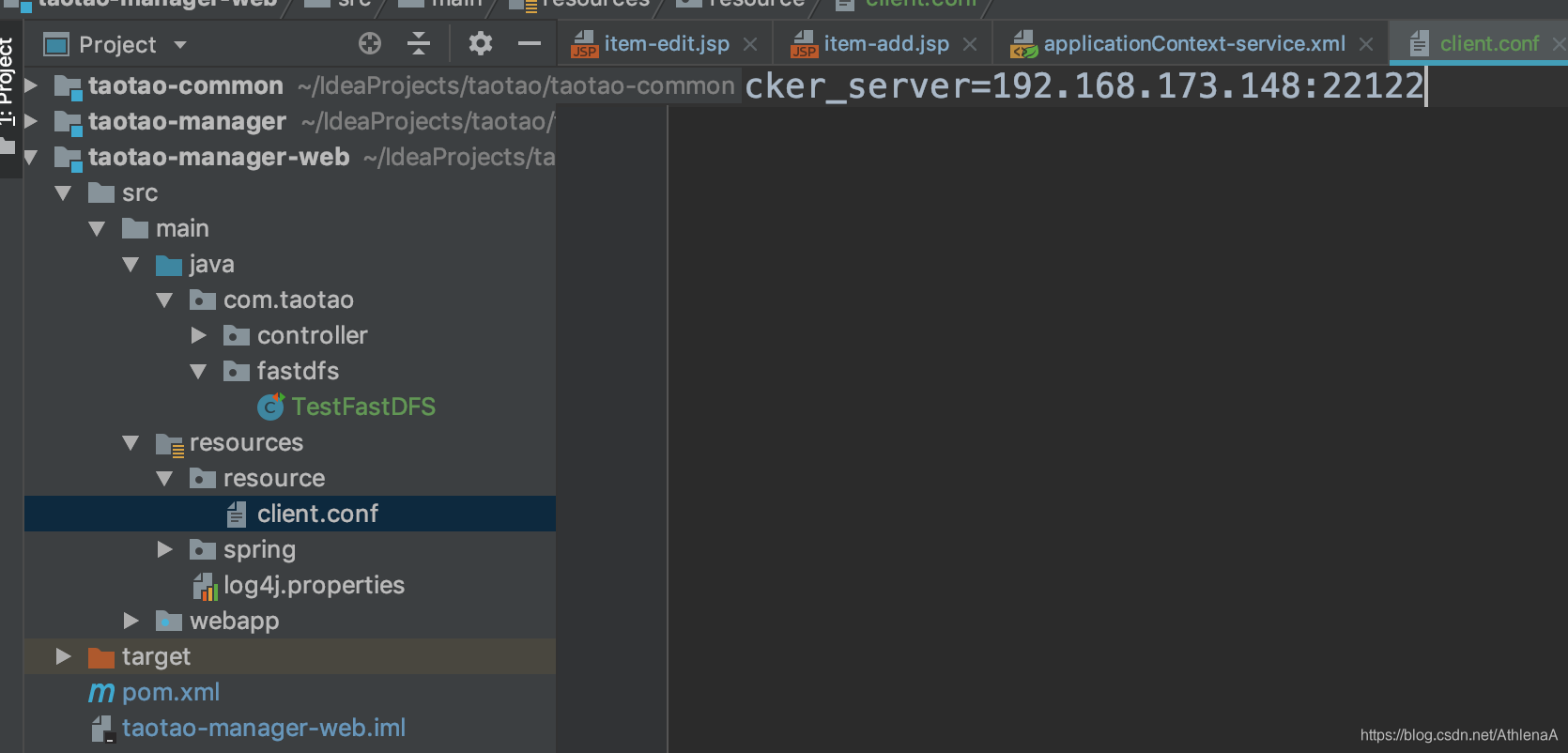The height and width of the screenshot is (753, 1568).
Task: Click the blog.csdn.net/AthlenaA link
Action: (x=1458, y=735)
